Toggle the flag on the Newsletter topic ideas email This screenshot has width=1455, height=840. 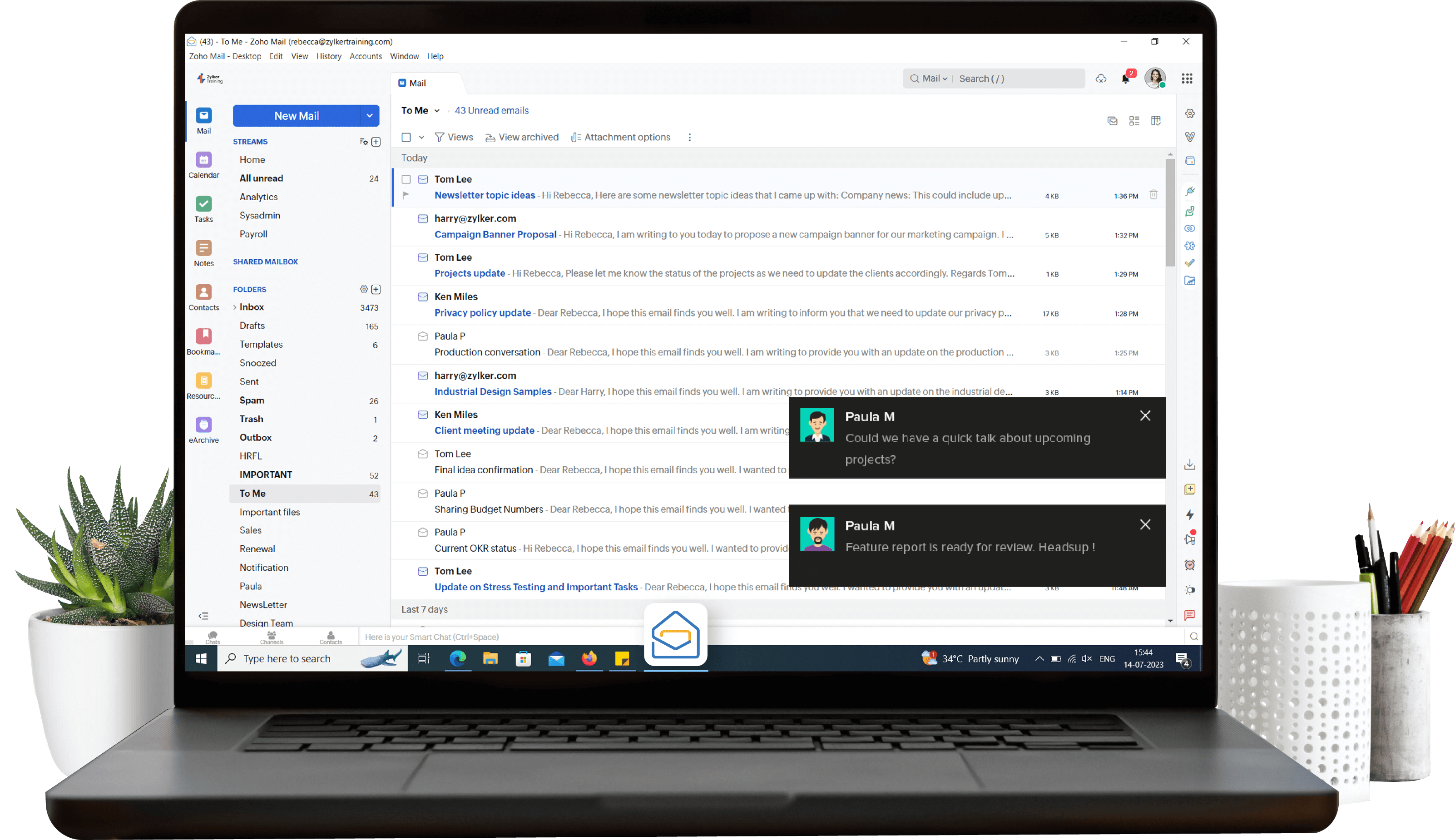[406, 195]
